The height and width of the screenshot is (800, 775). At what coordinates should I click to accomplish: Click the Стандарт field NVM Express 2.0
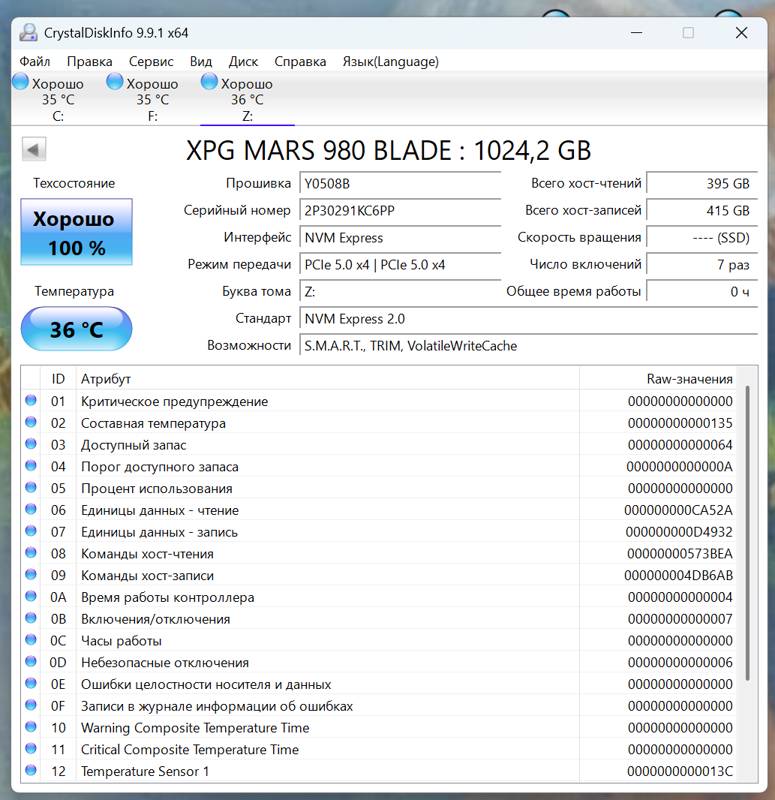[x=529, y=319]
